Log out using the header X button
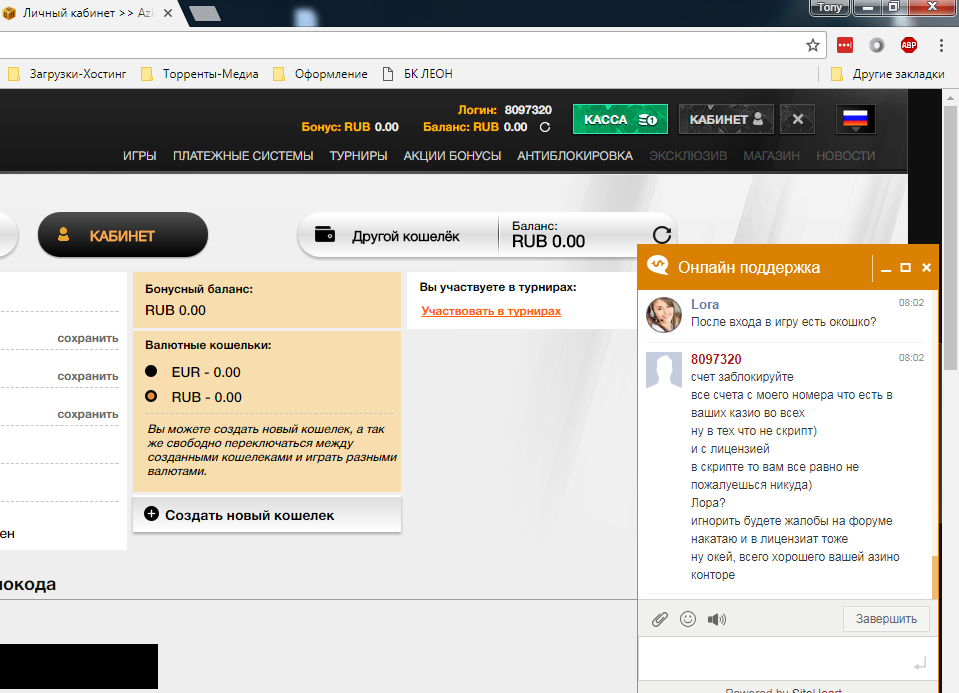Viewport: 959px width, 693px height. pyautogui.click(x=798, y=119)
